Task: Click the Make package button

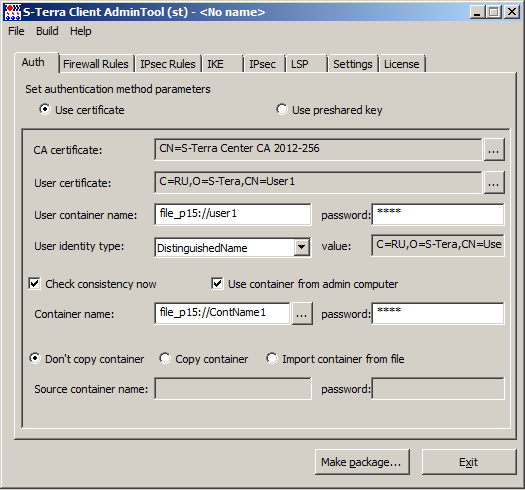Action: point(362,462)
